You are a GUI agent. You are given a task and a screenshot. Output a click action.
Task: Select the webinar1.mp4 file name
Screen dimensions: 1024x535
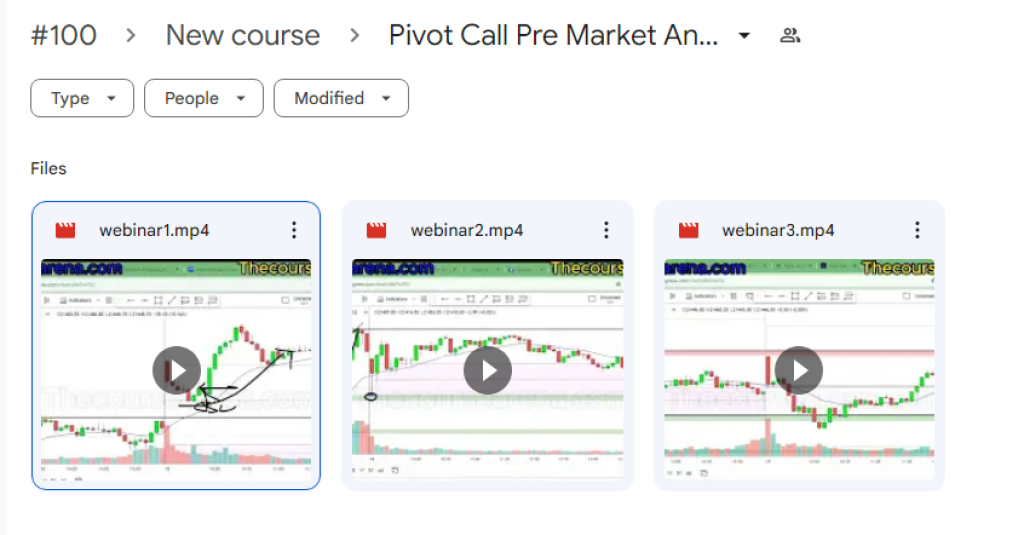154,231
